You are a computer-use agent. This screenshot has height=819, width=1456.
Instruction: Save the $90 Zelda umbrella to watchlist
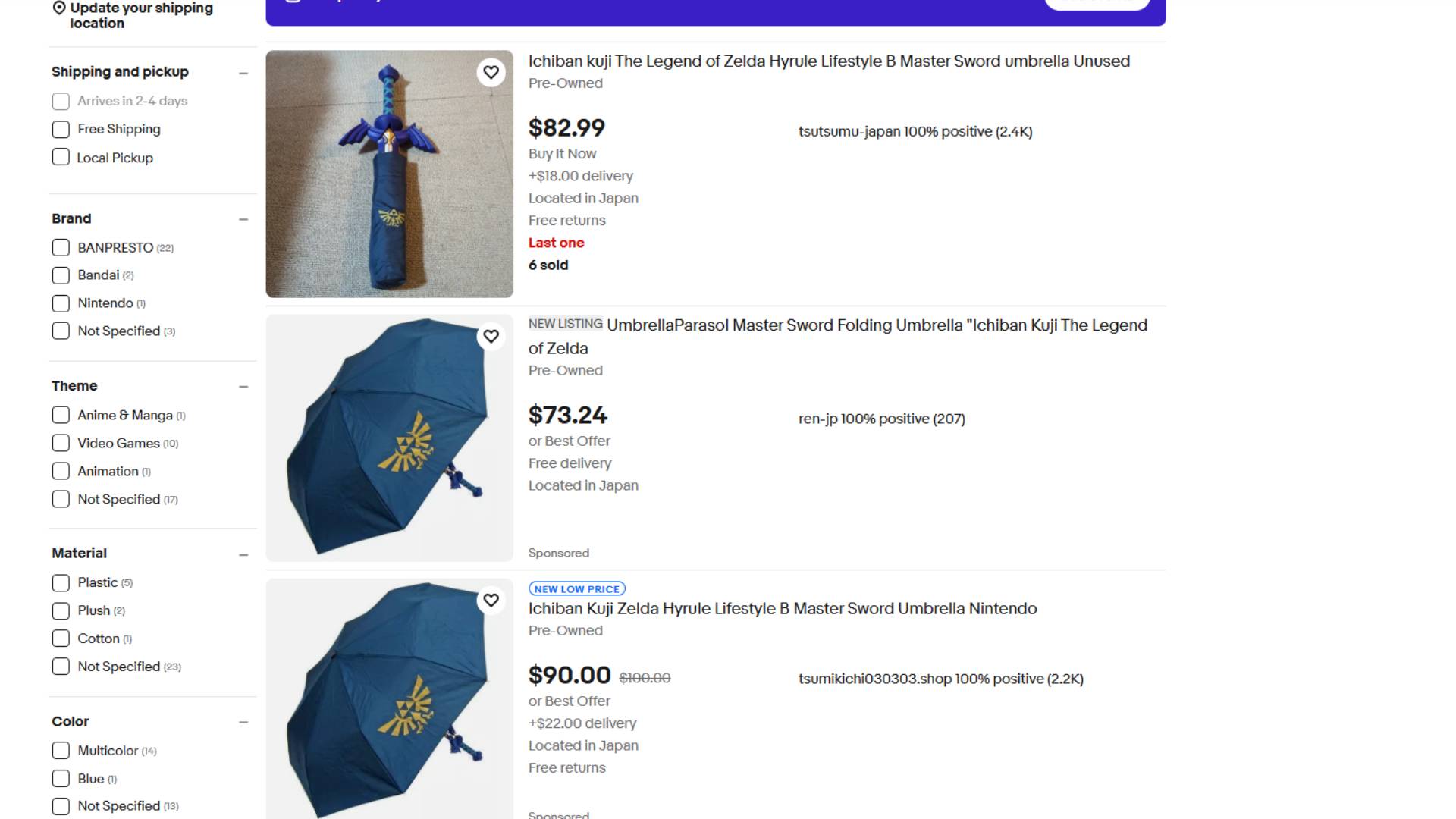(x=491, y=599)
